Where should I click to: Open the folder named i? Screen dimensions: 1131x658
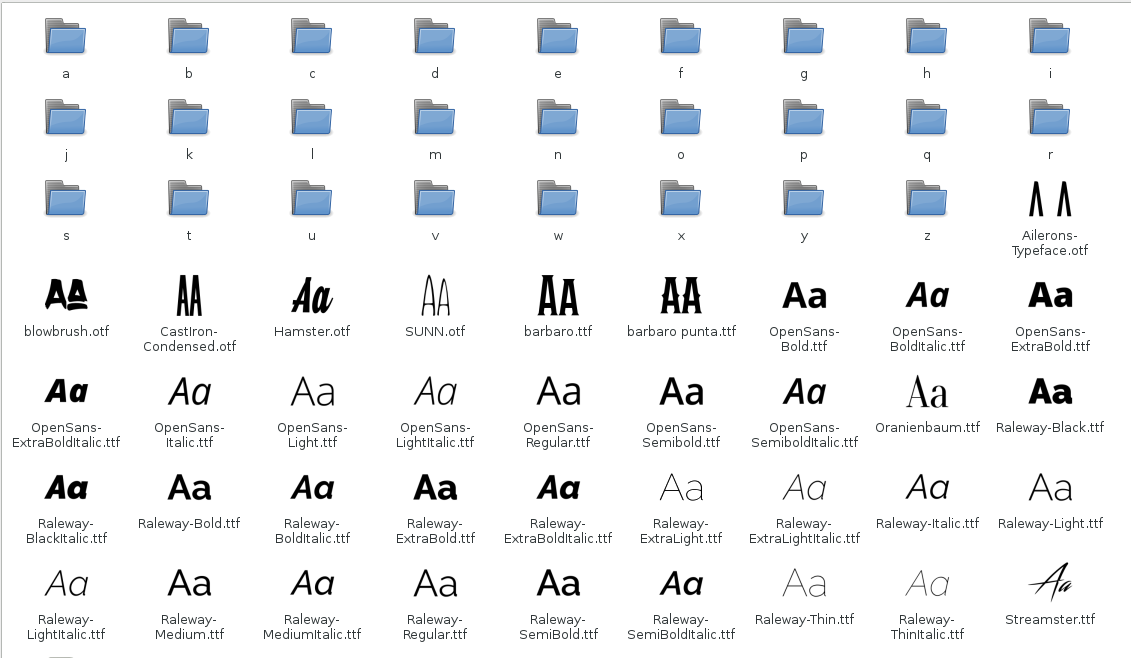[1049, 36]
